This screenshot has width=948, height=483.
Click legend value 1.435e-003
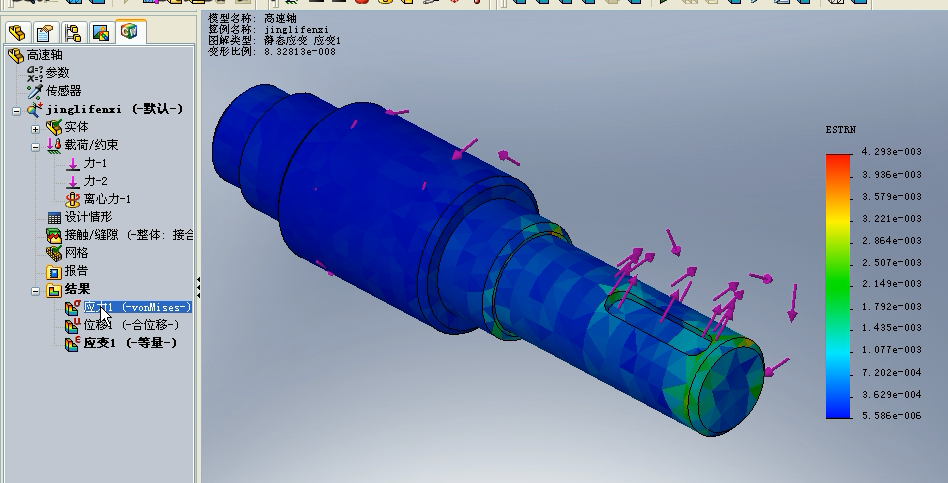pos(891,328)
